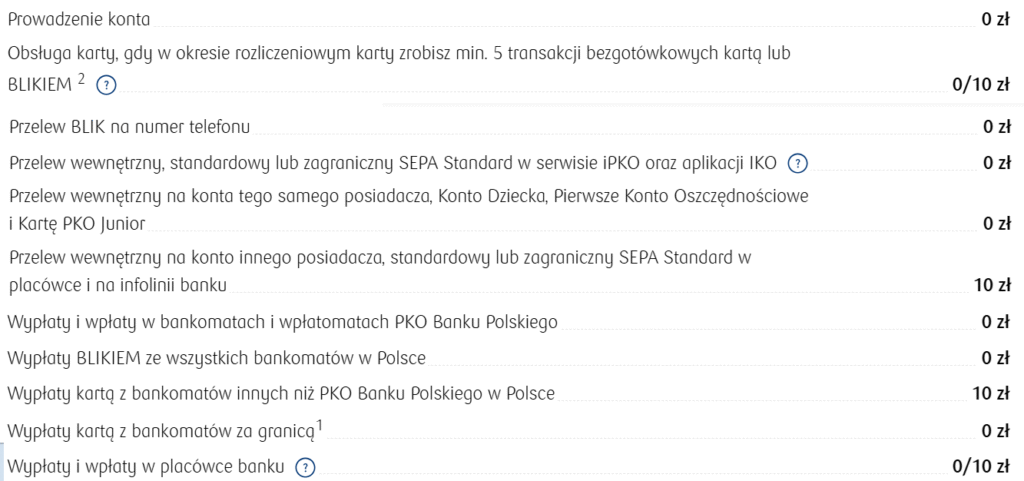Click 'Wypłaty kartą z bankomatów innych' row
This screenshot has height=481, width=1024.
tap(281, 392)
